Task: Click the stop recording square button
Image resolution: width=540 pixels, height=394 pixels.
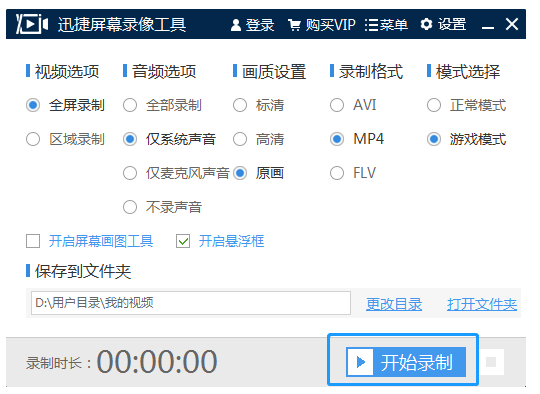Action: [491, 362]
